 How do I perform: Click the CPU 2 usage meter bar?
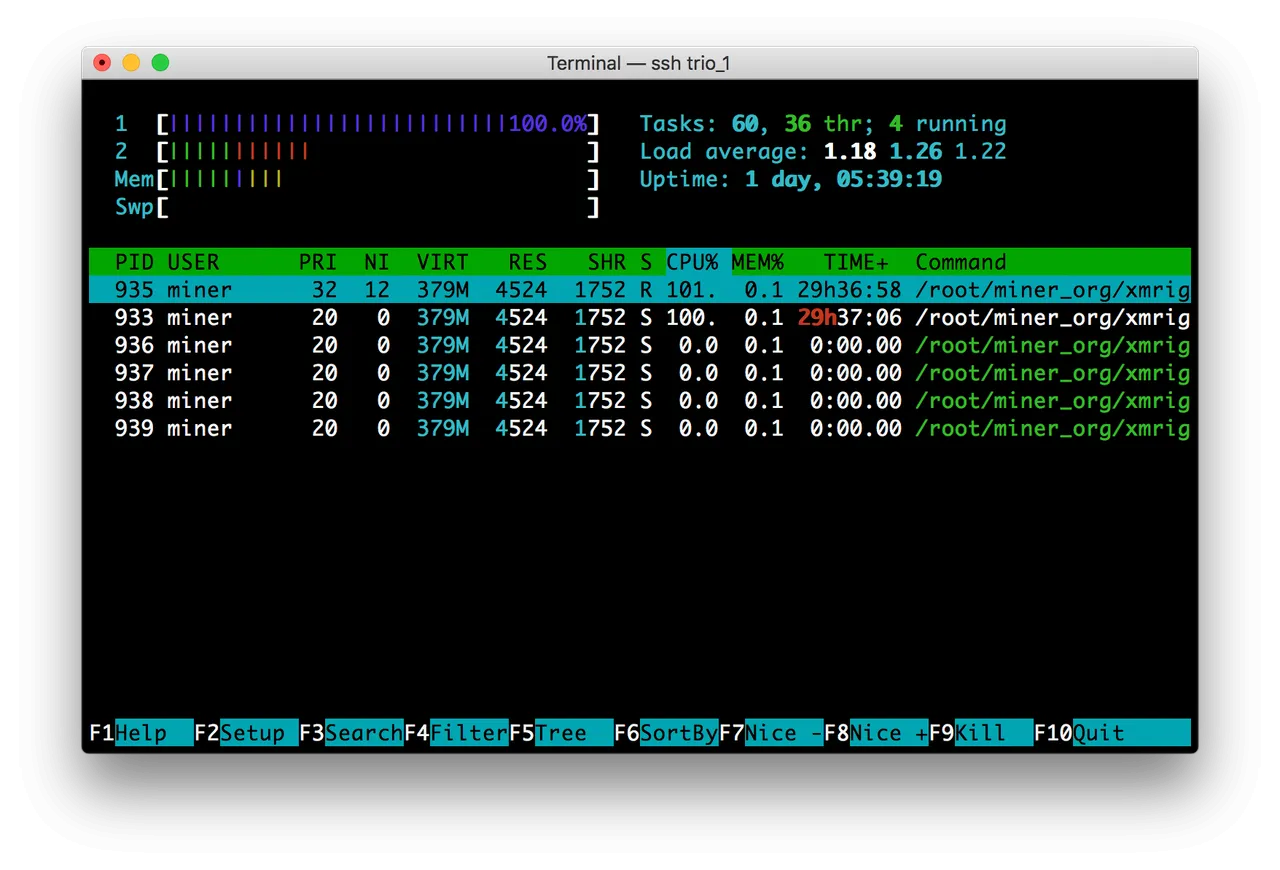[378, 152]
